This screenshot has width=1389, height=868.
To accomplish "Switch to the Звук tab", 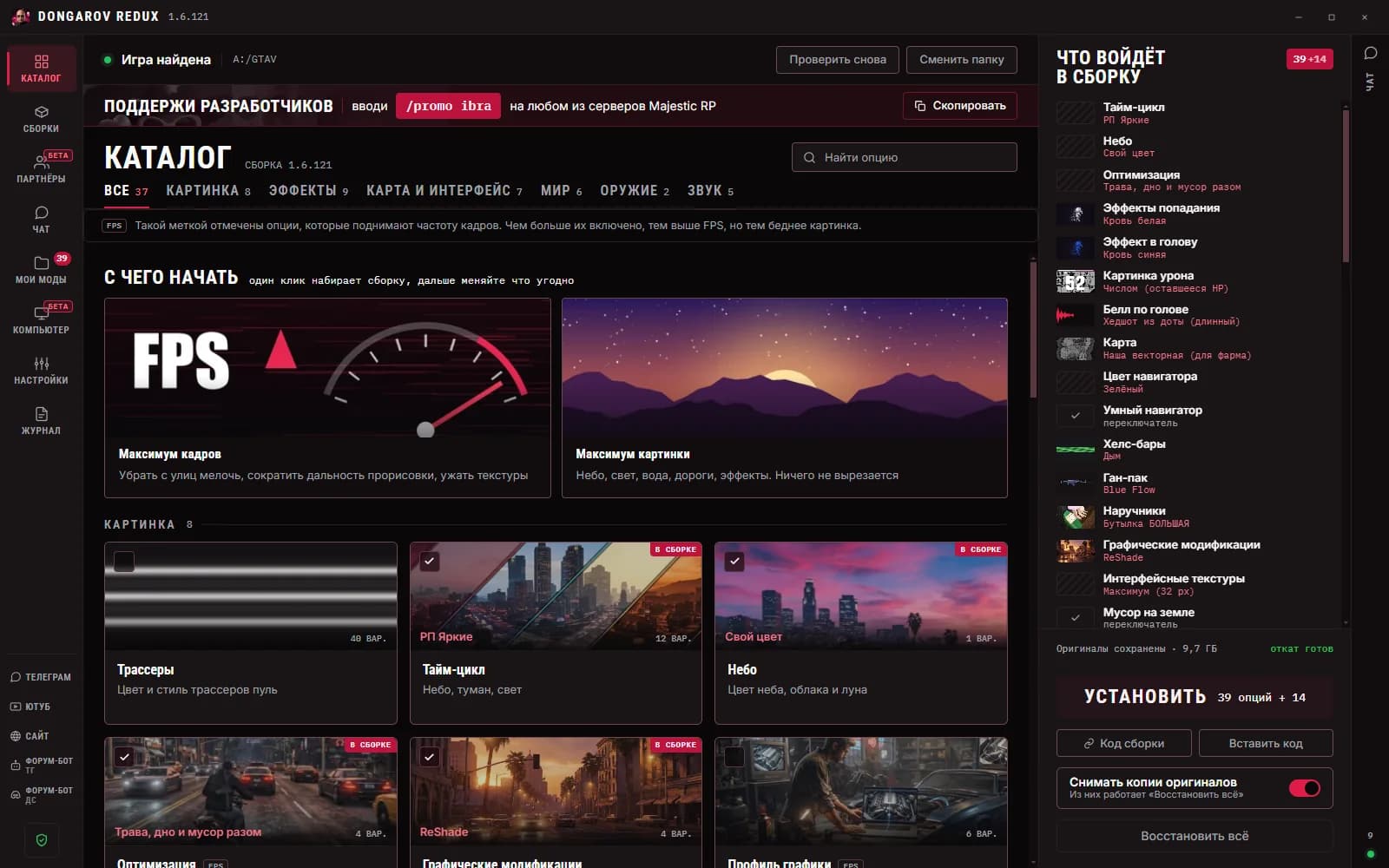I will point(710,191).
